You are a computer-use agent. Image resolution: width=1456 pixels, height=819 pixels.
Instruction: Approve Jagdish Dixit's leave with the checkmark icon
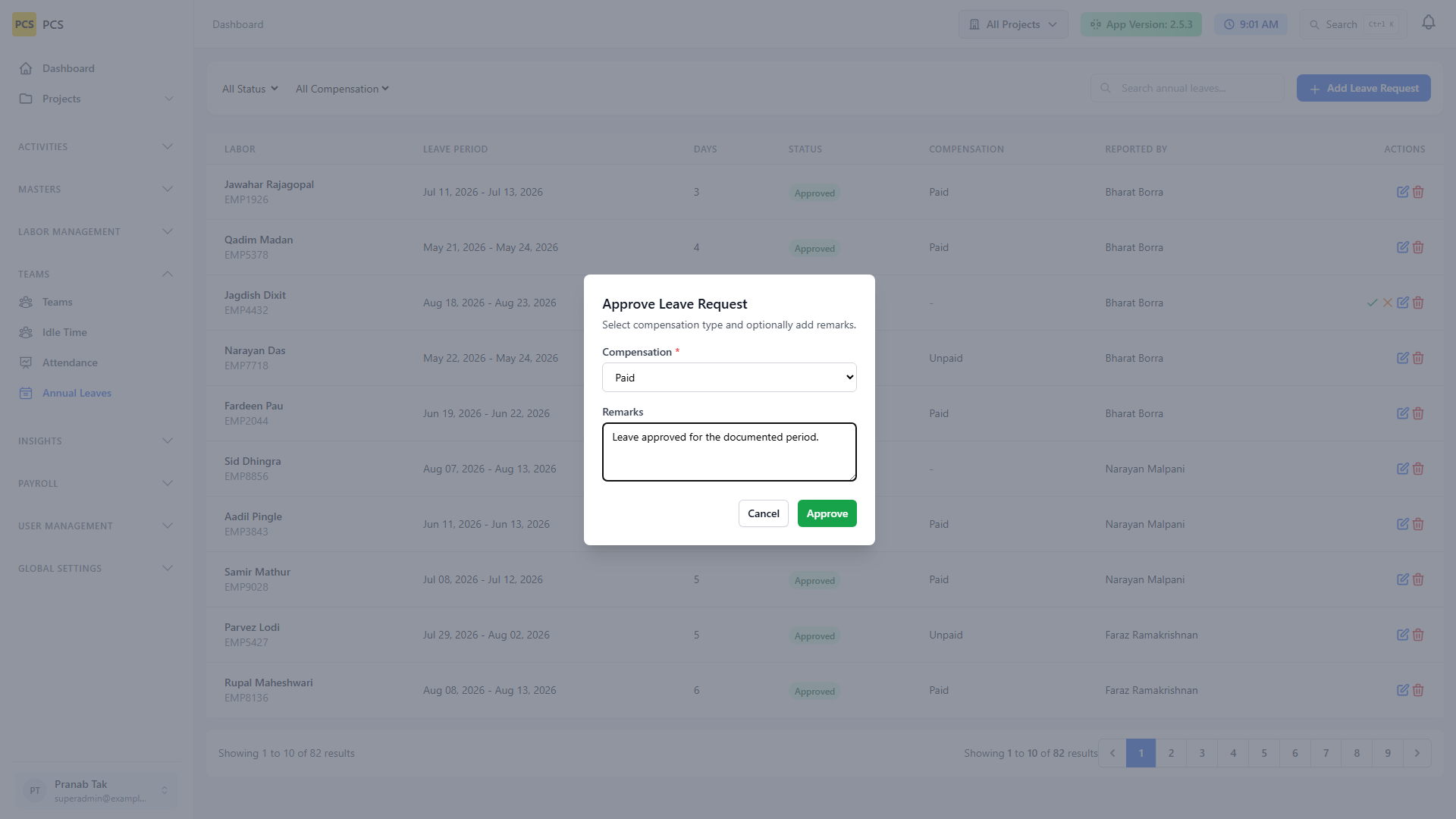[x=1372, y=303]
